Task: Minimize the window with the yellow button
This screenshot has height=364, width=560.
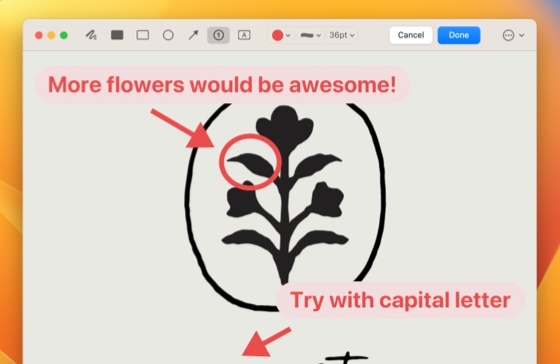Action: point(51,35)
